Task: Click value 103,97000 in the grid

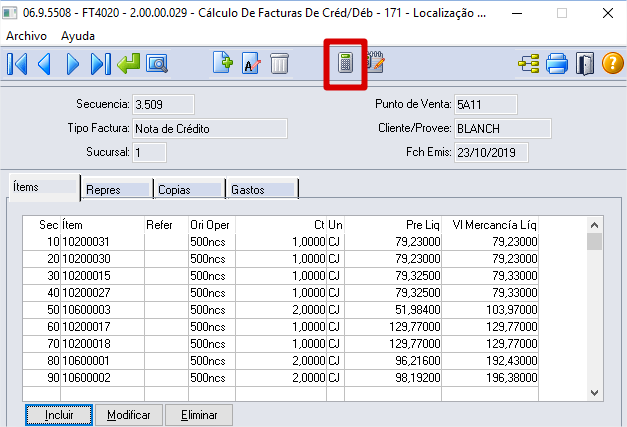Action: pos(512,310)
